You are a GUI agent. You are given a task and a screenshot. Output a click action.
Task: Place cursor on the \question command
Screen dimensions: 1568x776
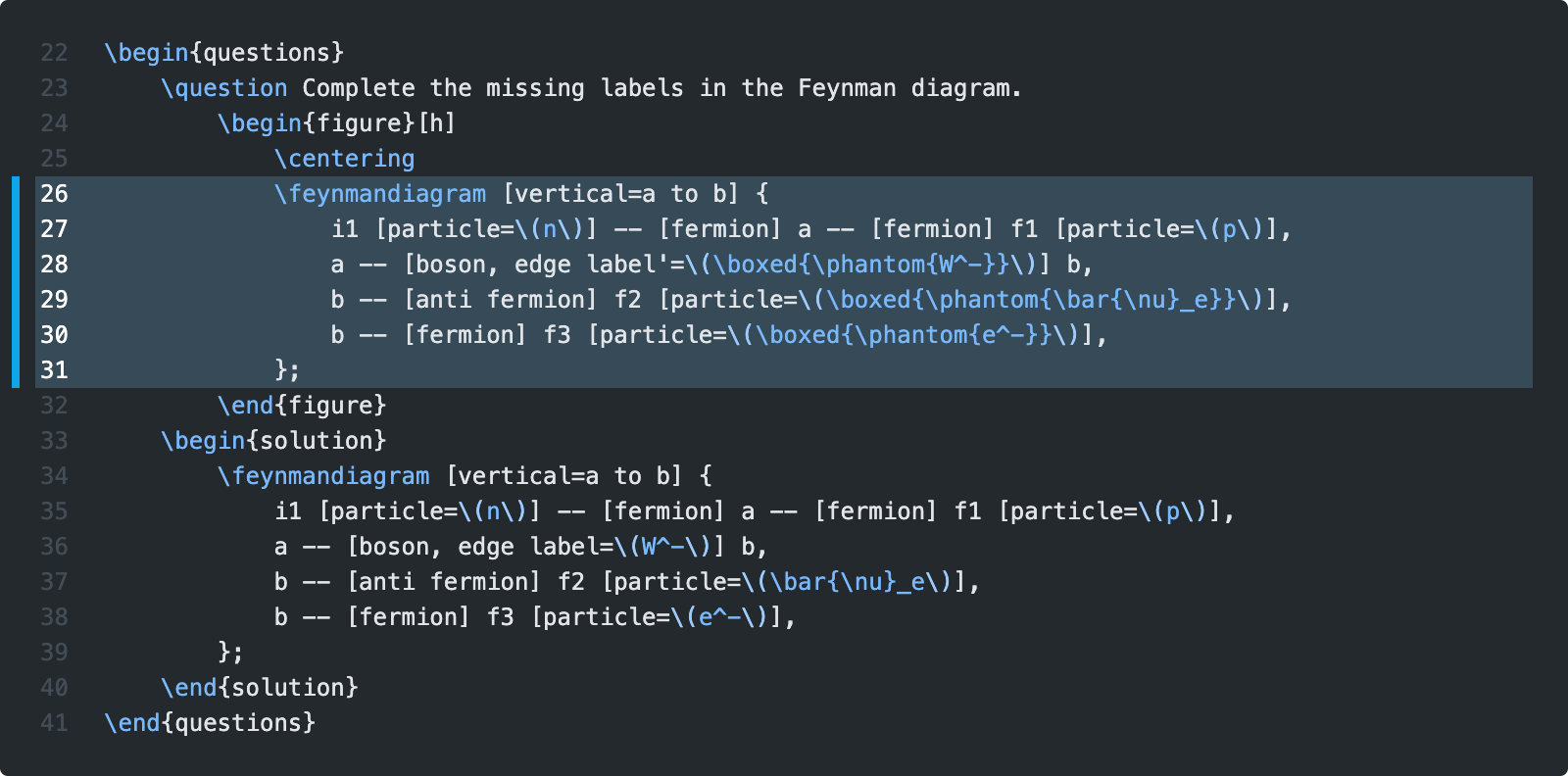coord(224,88)
